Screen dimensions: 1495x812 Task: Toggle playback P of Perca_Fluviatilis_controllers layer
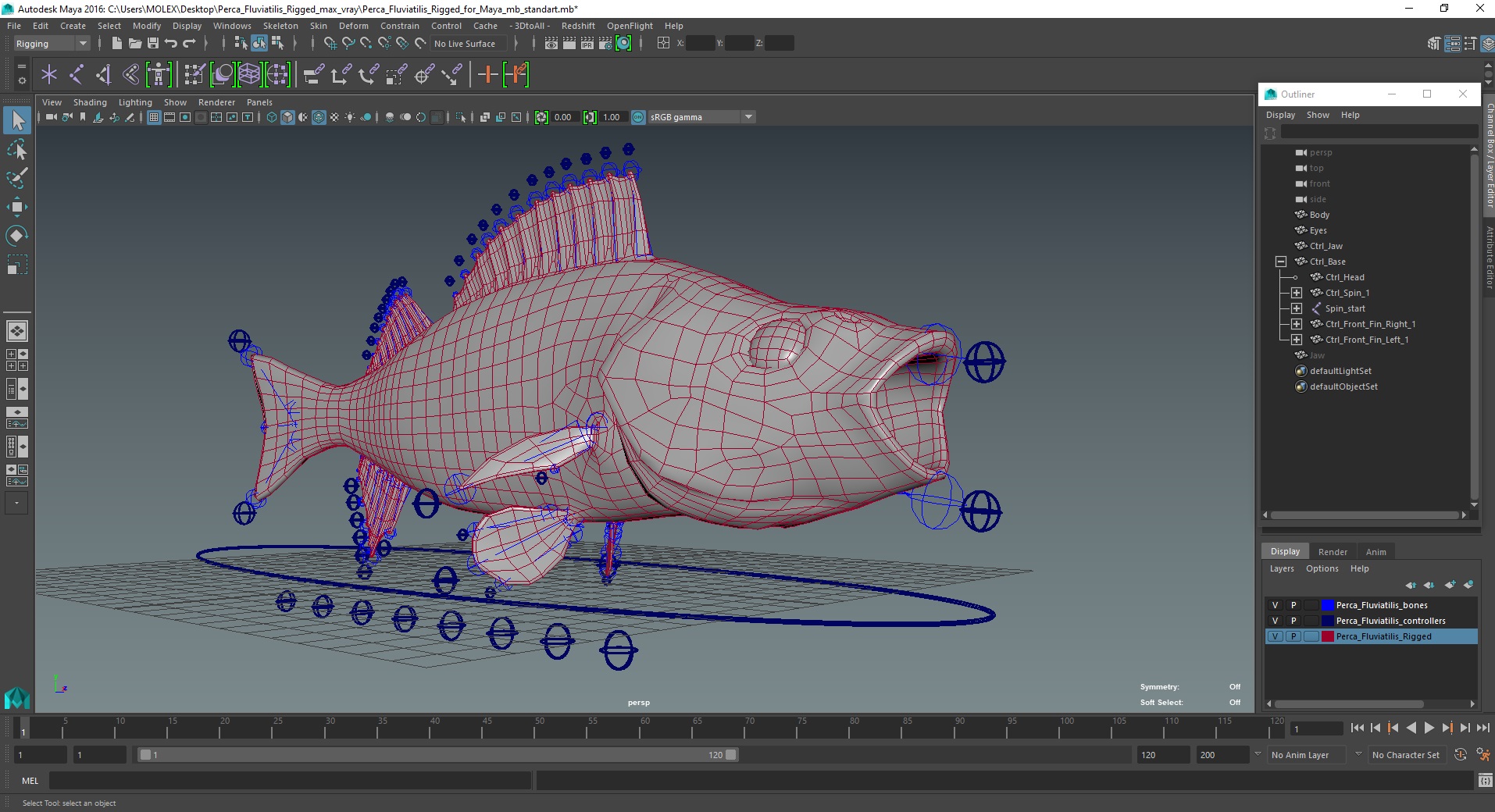coord(1293,621)
